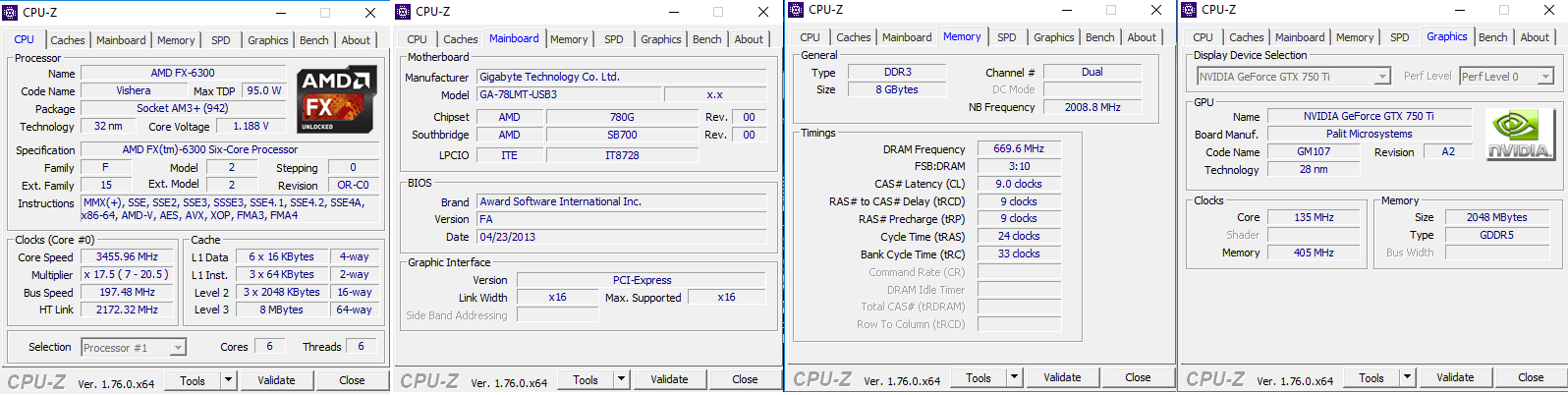Click the Socket AM3+ (942) package field
Screen dimensions: 1568x395
(x=183, y=108)
